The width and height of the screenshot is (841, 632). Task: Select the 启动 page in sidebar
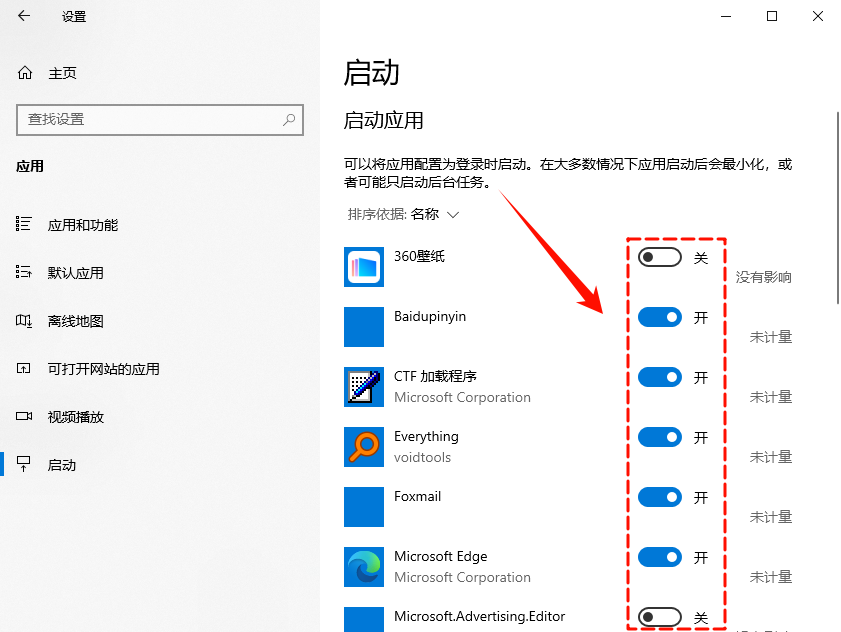pos(62,465)
